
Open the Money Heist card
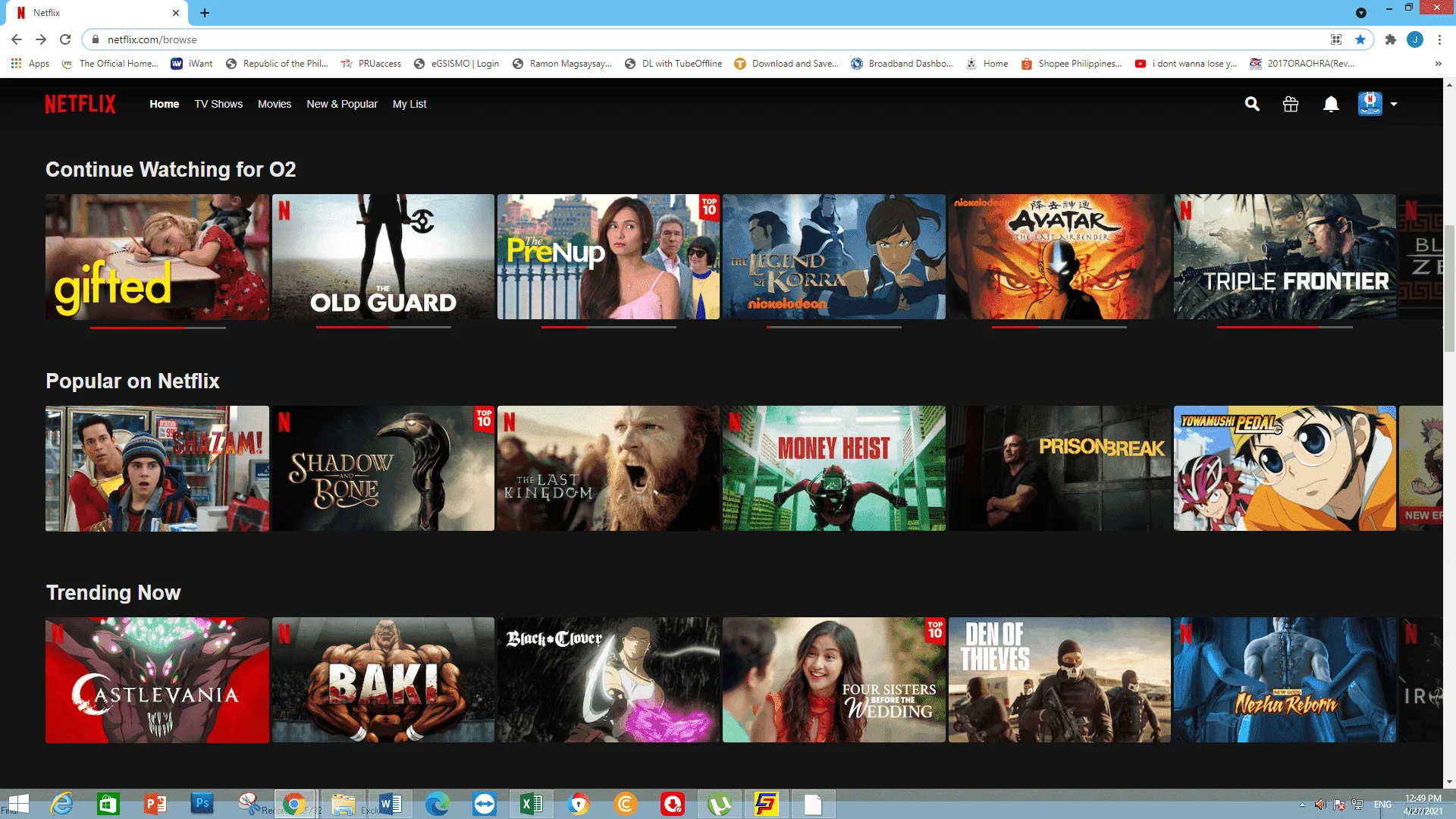coord(834,468)
